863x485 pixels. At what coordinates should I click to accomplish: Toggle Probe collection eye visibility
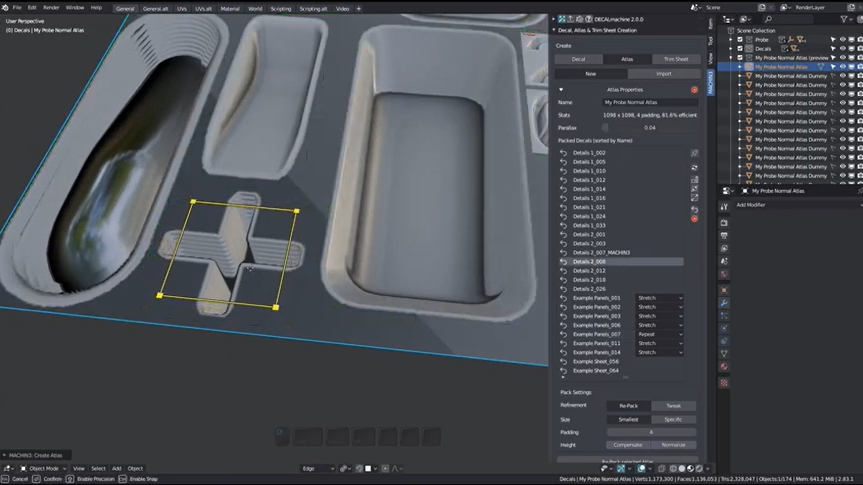tap(843, 40)
